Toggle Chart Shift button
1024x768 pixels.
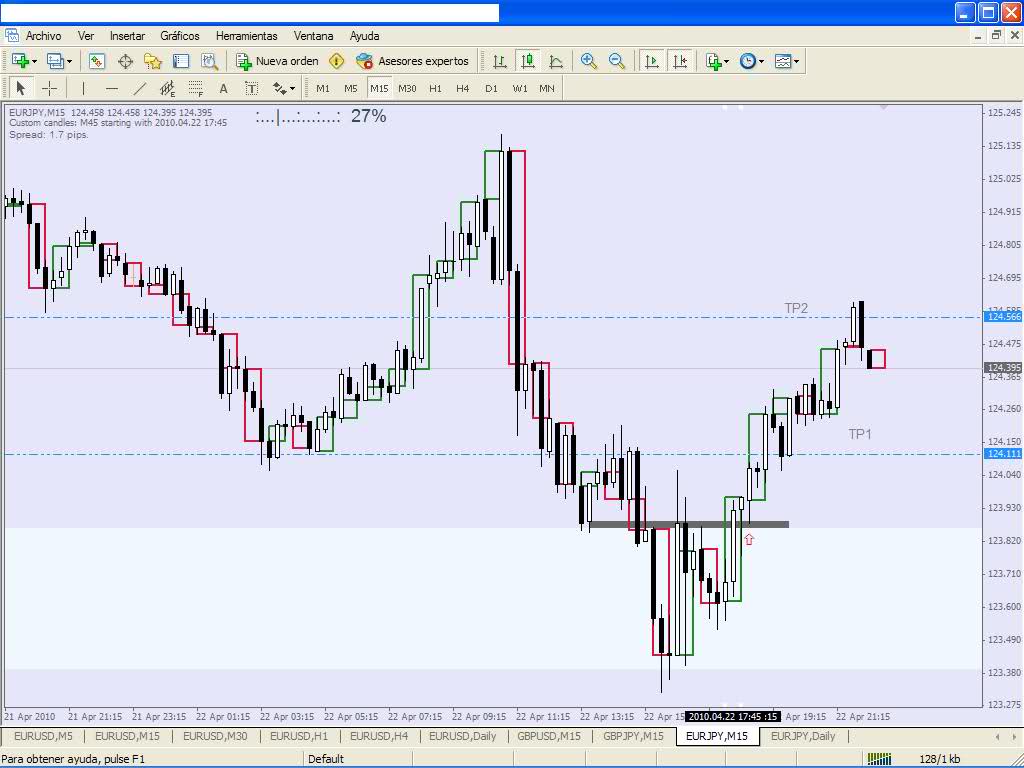pyautogui.click(x=680, y=61)
